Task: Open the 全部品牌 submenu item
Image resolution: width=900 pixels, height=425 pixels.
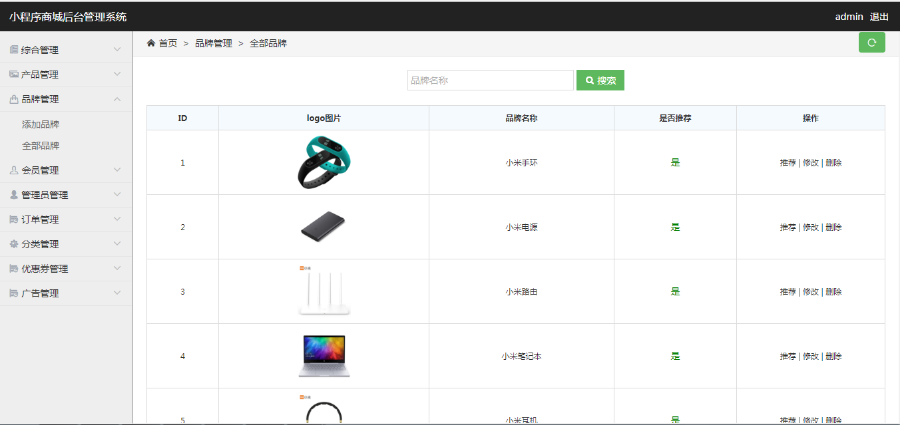Action: pos(41,146)
